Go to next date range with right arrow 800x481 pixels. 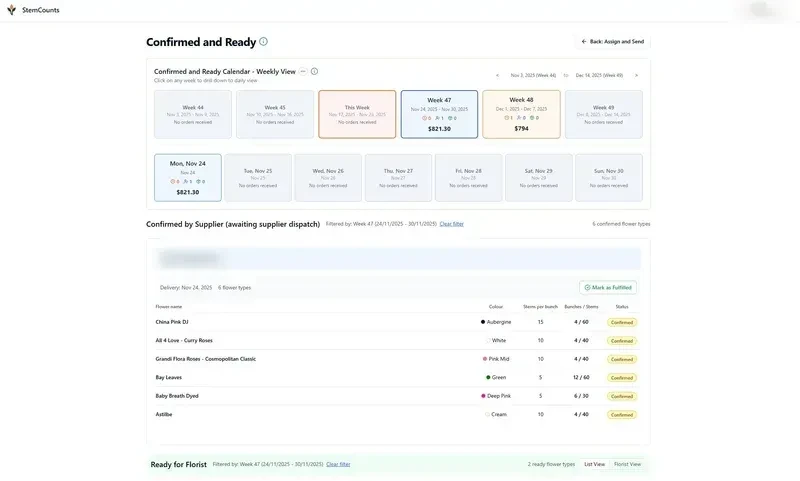(636, 75)
